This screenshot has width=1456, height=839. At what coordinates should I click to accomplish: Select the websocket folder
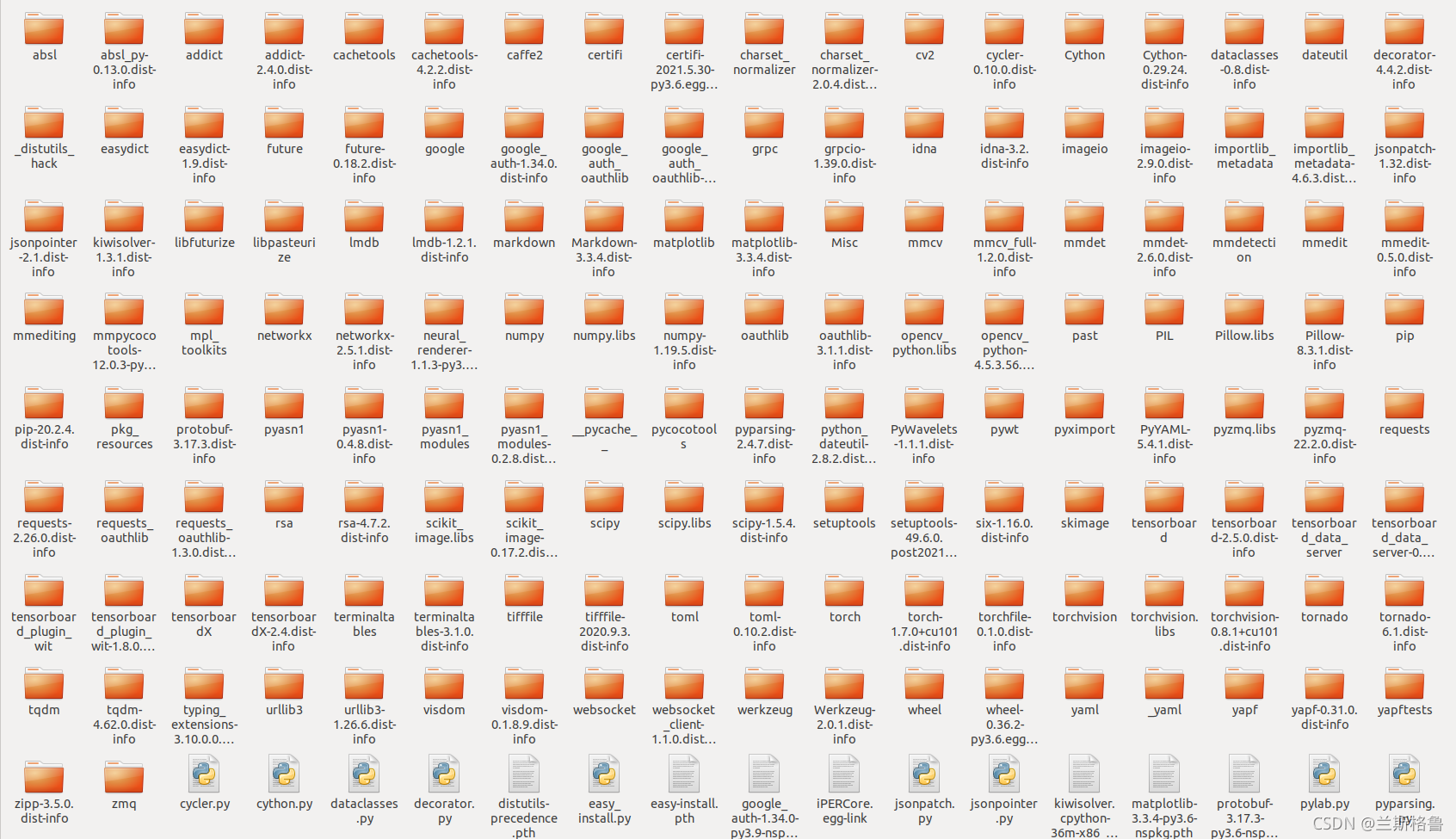(x=604, y=684)
